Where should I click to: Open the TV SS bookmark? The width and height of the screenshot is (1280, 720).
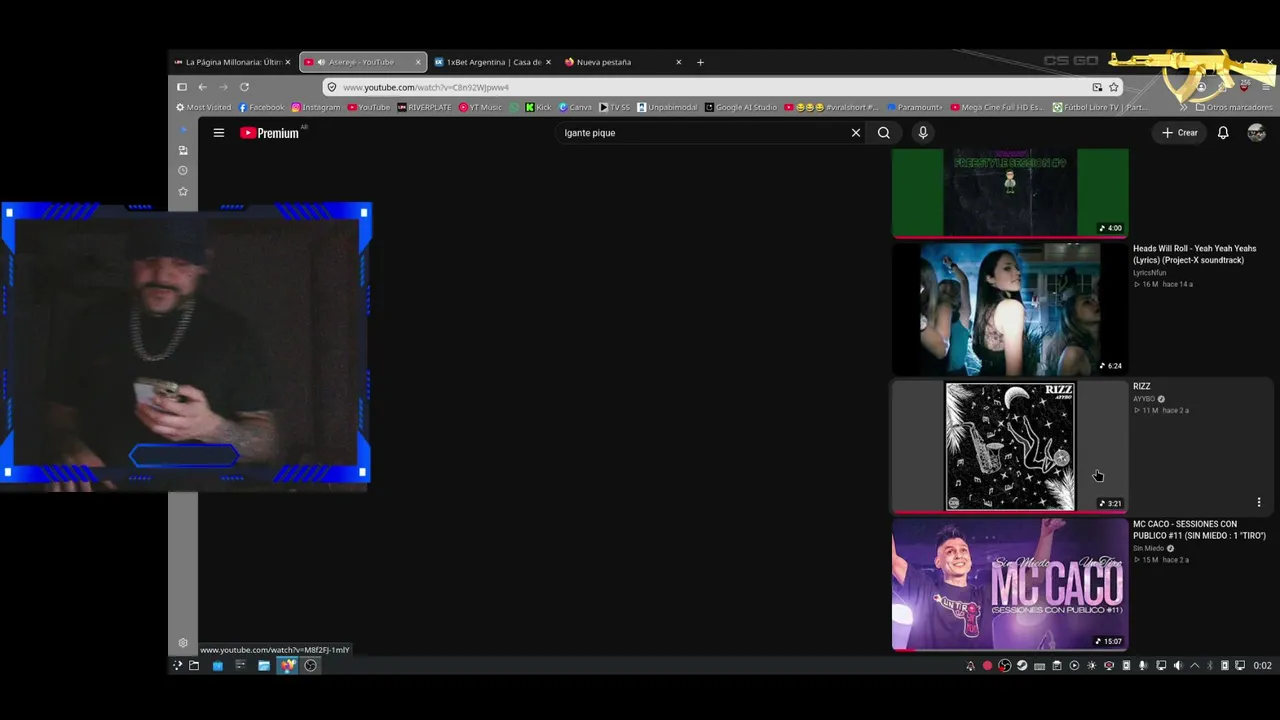615,107
